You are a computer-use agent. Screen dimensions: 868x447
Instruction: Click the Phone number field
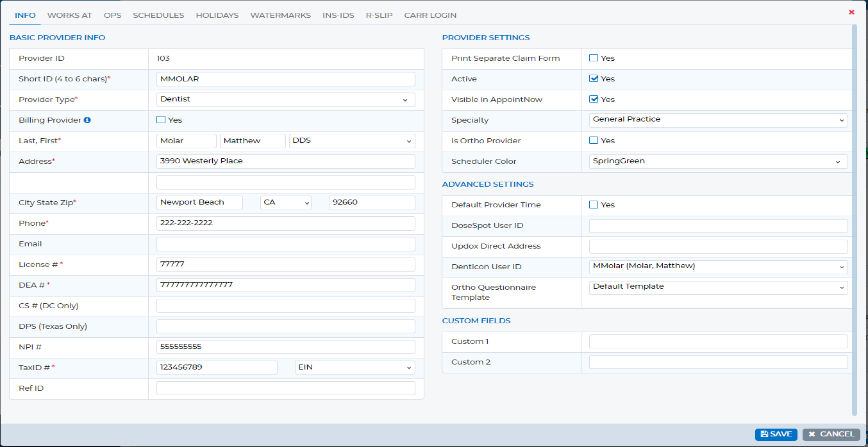pos(286,223)
